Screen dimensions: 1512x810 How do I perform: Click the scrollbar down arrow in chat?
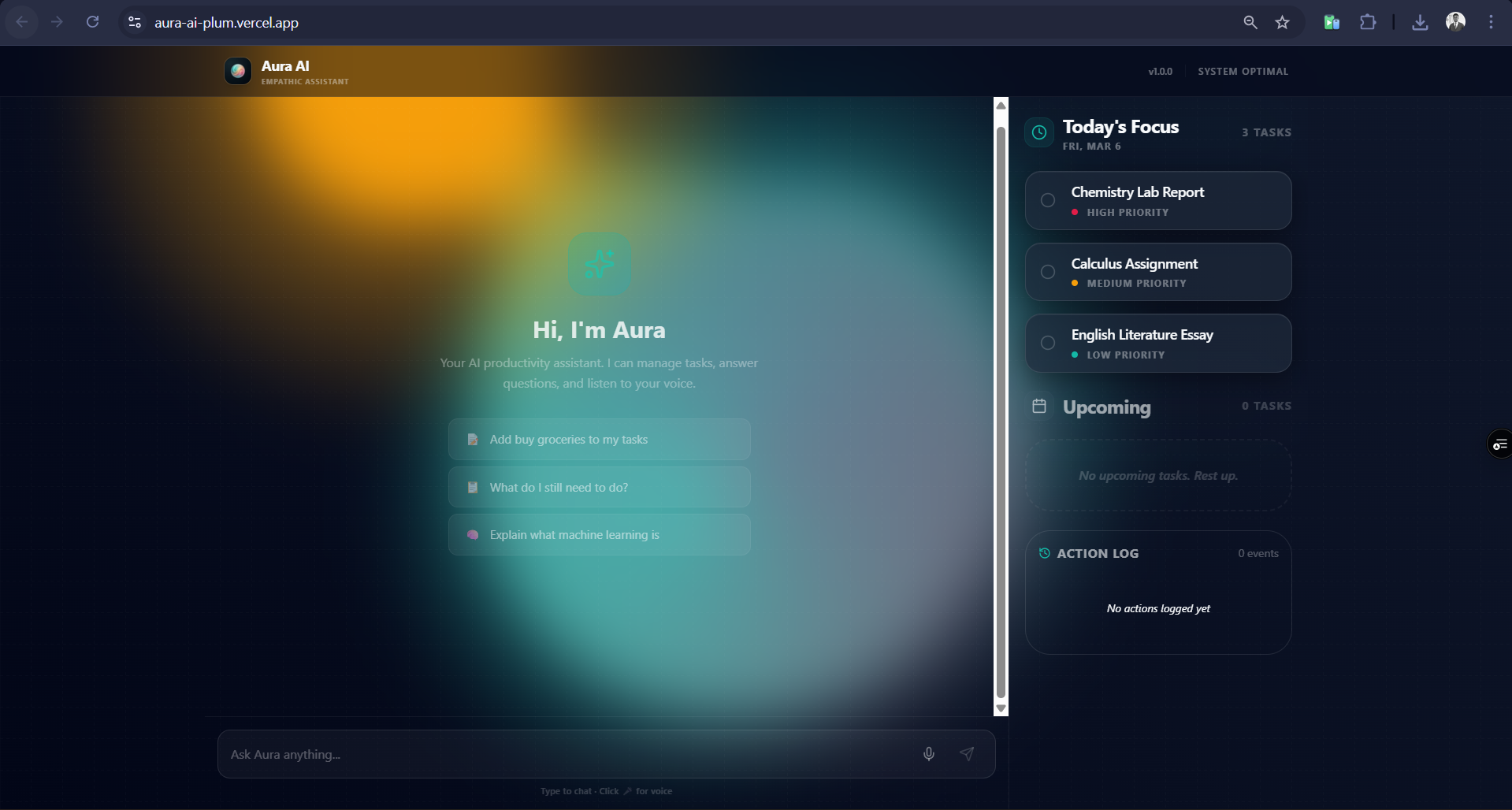[x=1001, y=708]
